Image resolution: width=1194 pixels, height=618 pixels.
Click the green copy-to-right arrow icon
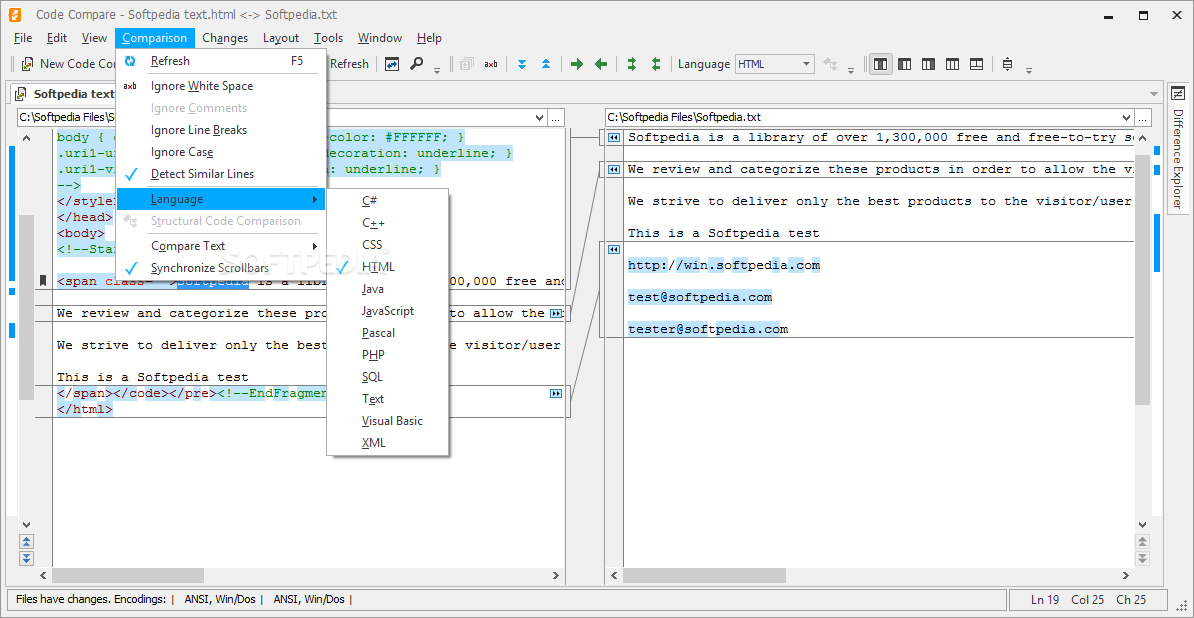[577, 64]
